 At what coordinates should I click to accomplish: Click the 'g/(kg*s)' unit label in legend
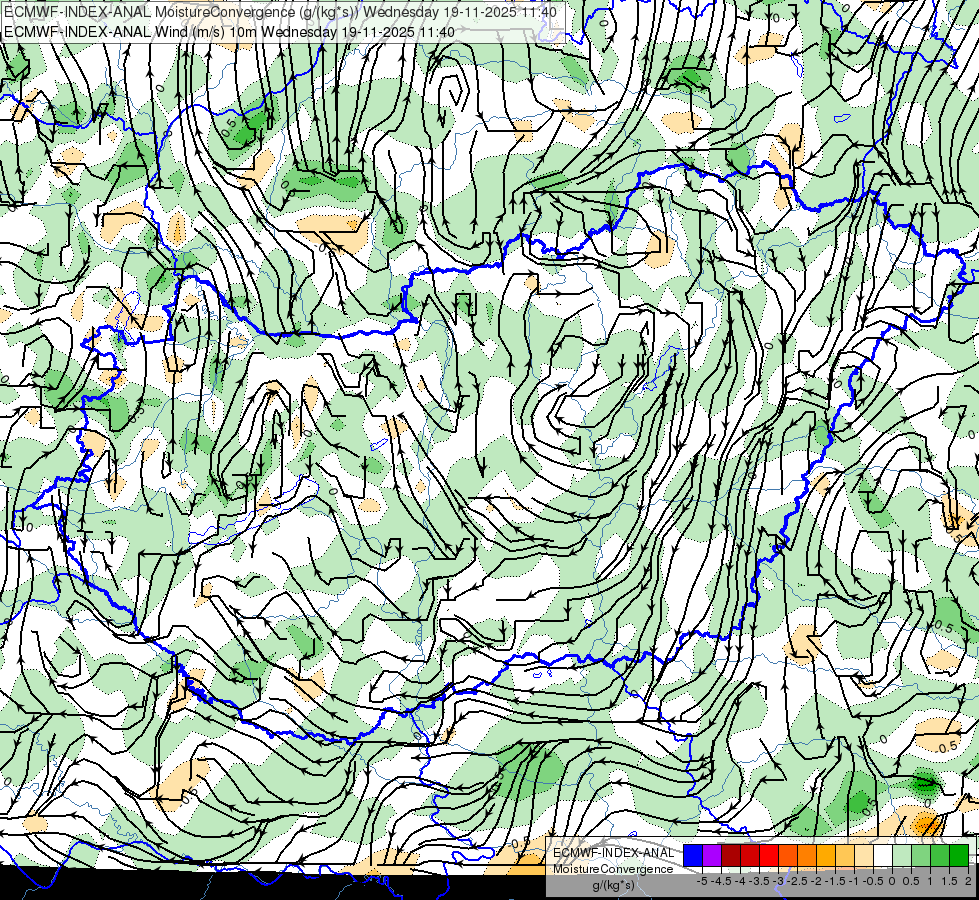click(x=613, y=885)
